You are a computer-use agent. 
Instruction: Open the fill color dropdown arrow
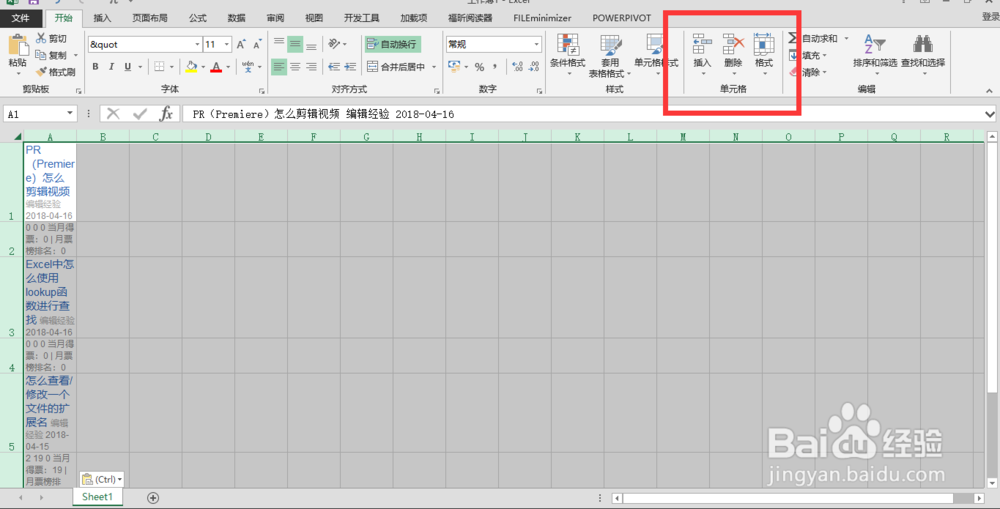203,66
